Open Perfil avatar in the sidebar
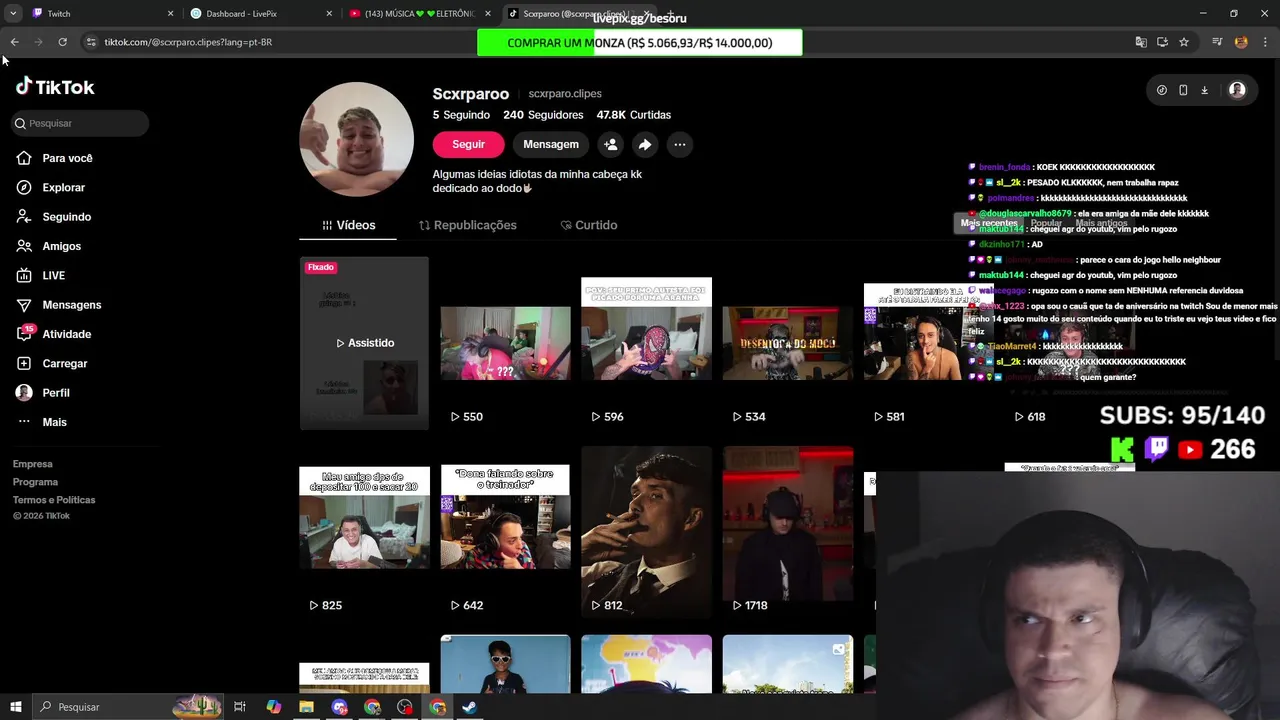The image size is (1280, 720). tap(24, 393)
